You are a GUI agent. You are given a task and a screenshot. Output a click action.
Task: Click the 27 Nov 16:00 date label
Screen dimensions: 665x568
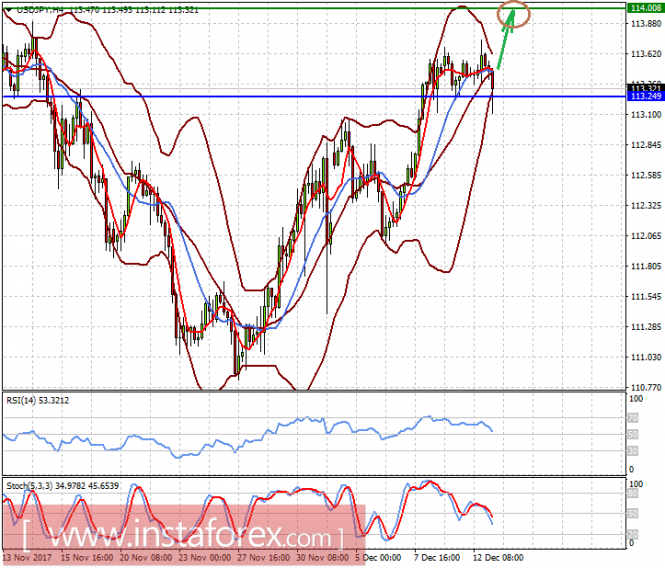pyautogui.click(x=264, y=557)
